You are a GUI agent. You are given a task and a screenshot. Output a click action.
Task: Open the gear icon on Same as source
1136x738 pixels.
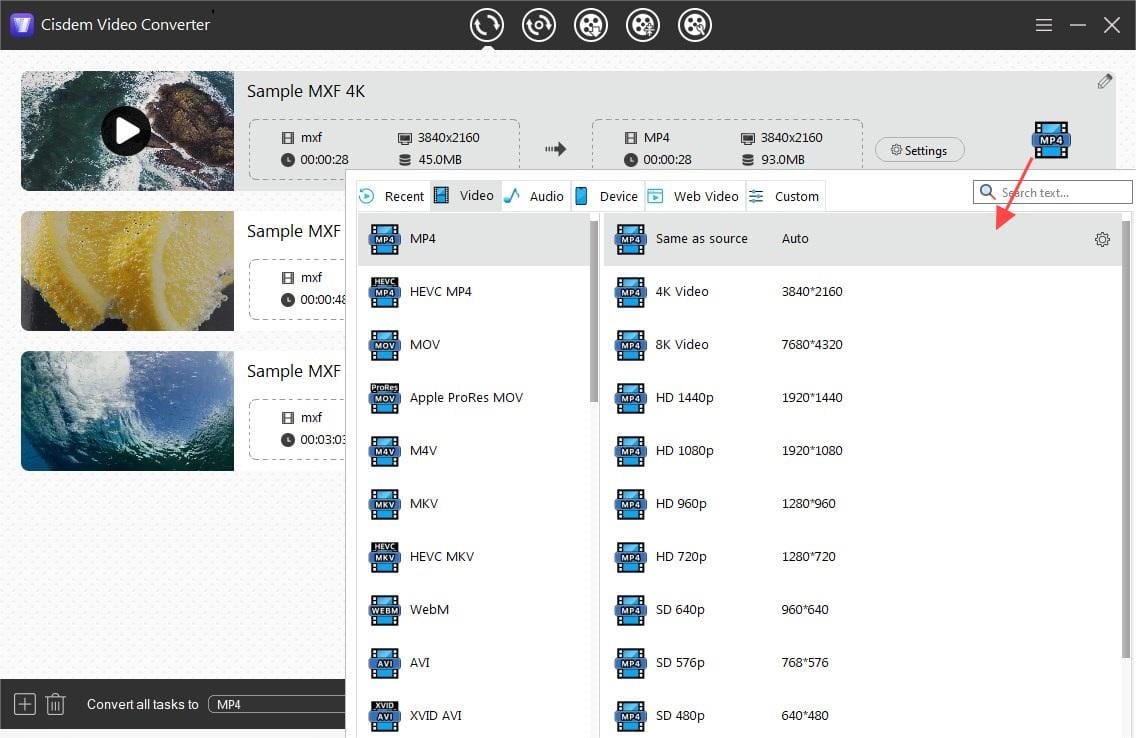coord(1102,239)
